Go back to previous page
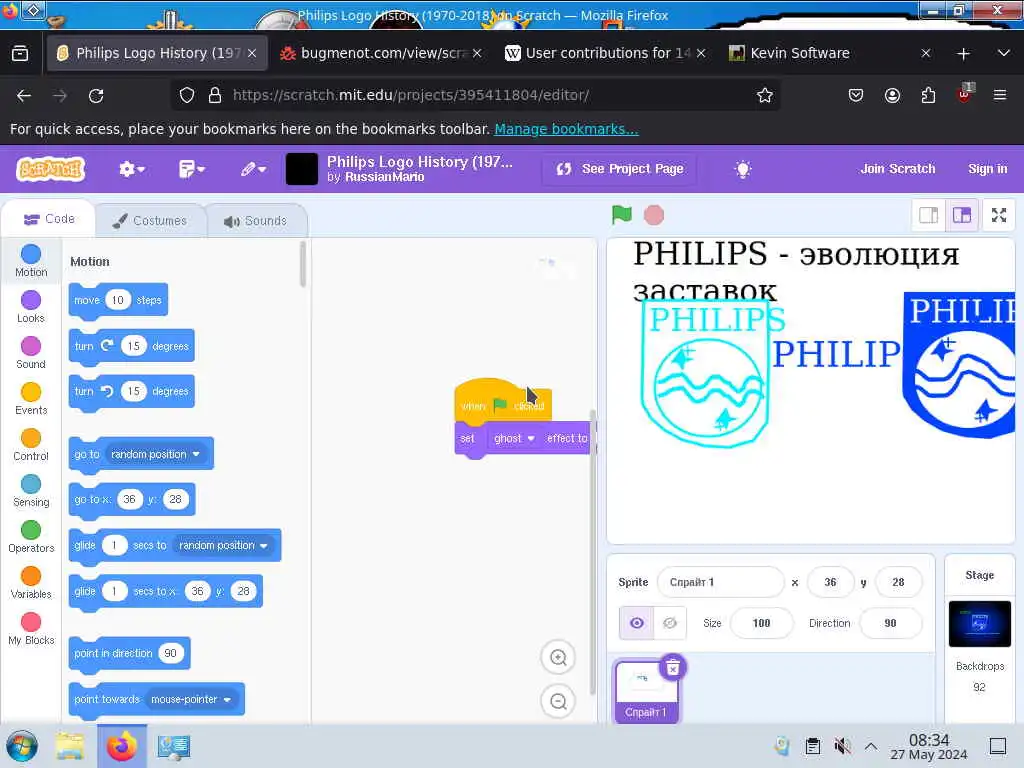Viewport: 1024px width, 768px height. tap(24, 96)
